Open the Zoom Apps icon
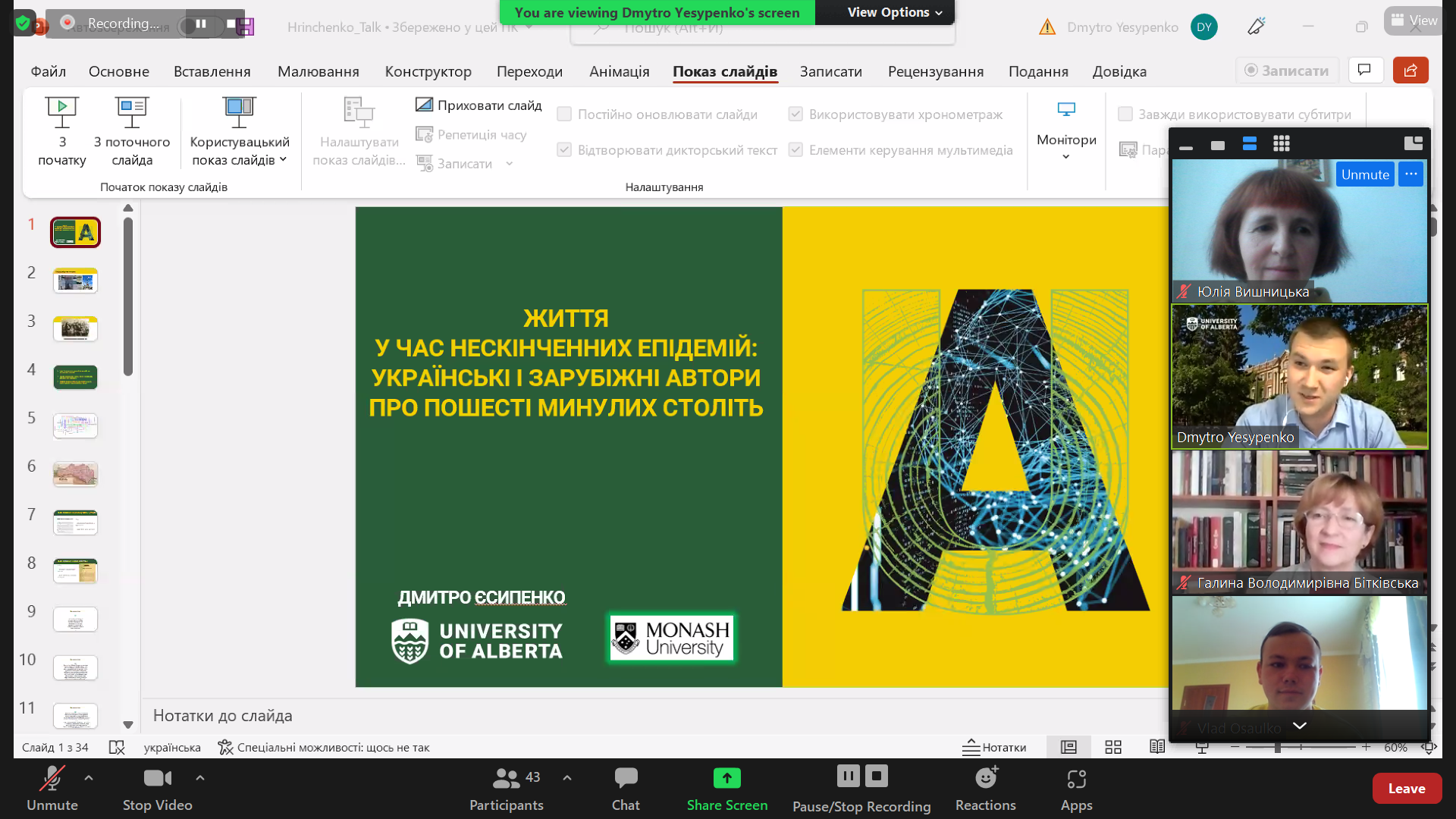Viewport: 1456px width, 819px height. coord(1076,779)
